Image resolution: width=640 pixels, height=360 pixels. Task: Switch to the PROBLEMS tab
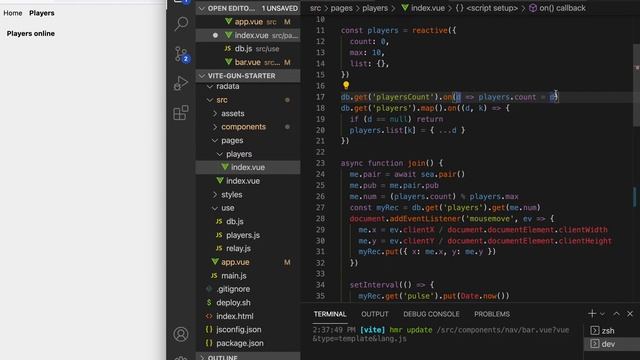491,314
